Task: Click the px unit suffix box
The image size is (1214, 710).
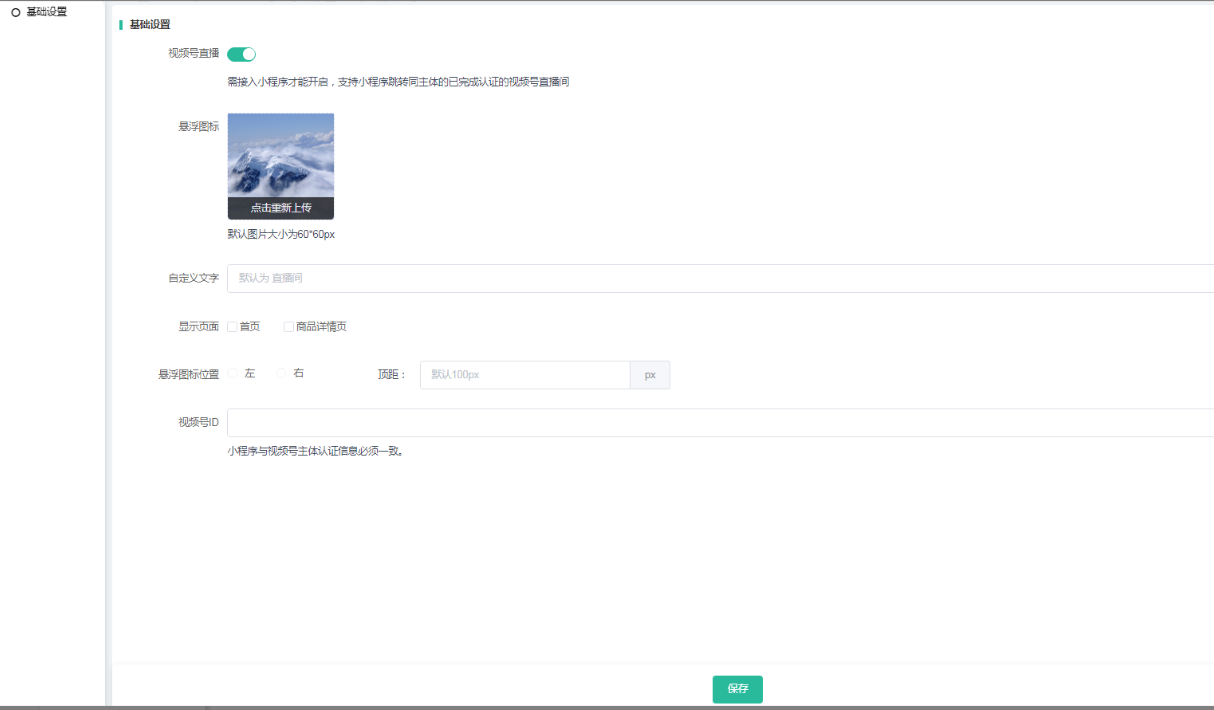Action: [x=650, y=375]
